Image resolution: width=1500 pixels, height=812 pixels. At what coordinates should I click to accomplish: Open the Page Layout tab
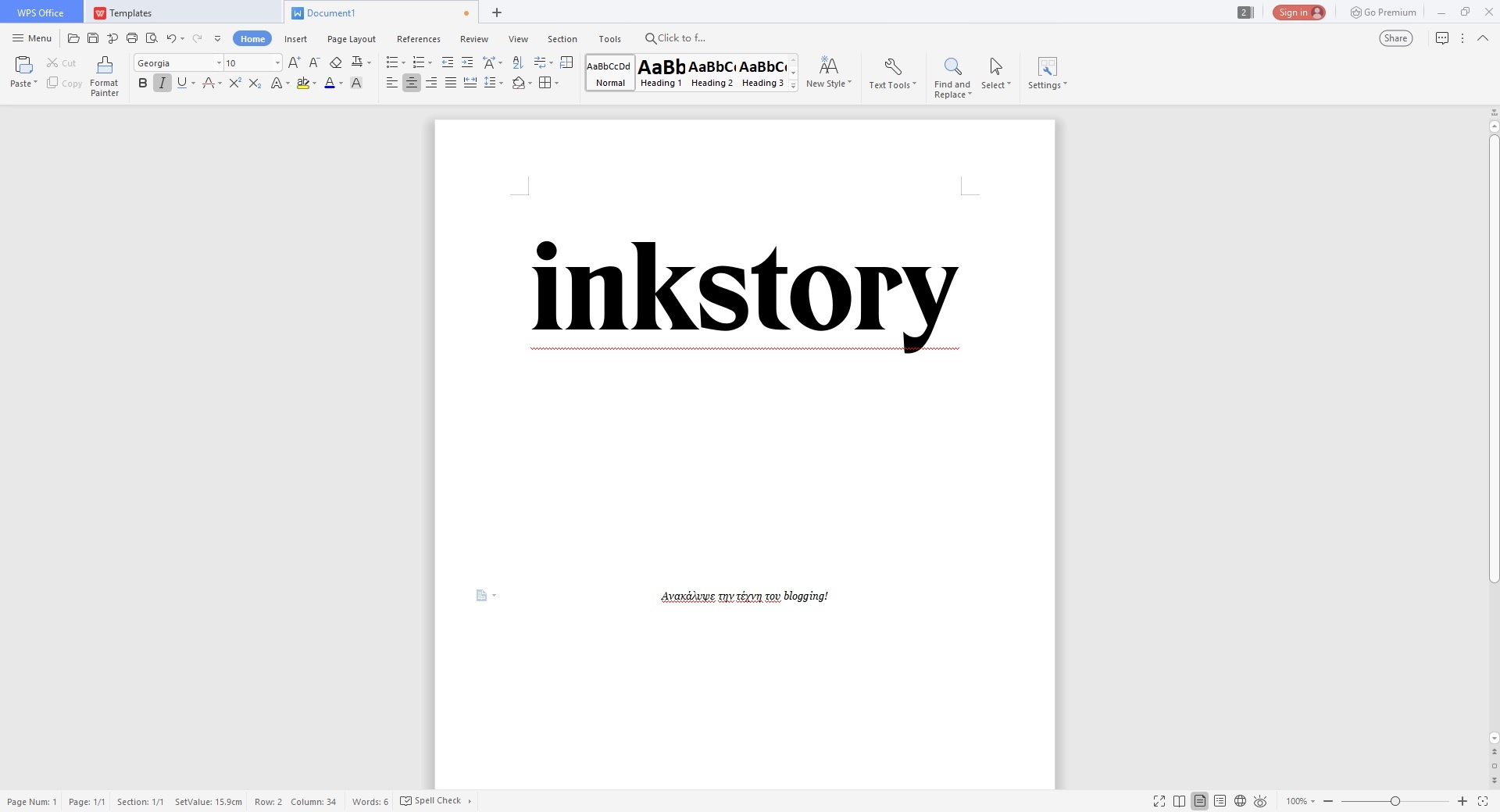[x=351, y=39]
